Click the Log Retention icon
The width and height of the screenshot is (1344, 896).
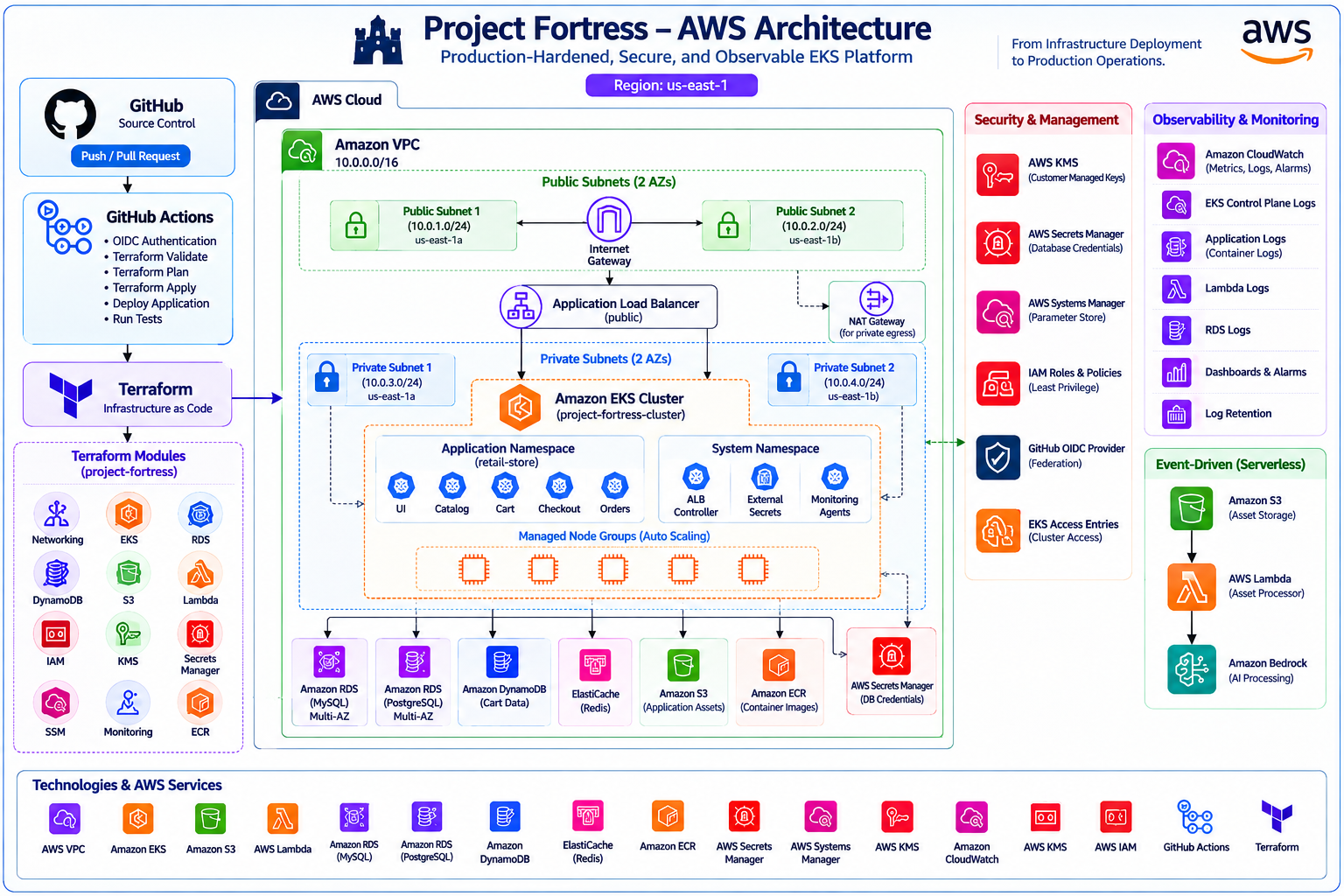[x=1176, y=414]
